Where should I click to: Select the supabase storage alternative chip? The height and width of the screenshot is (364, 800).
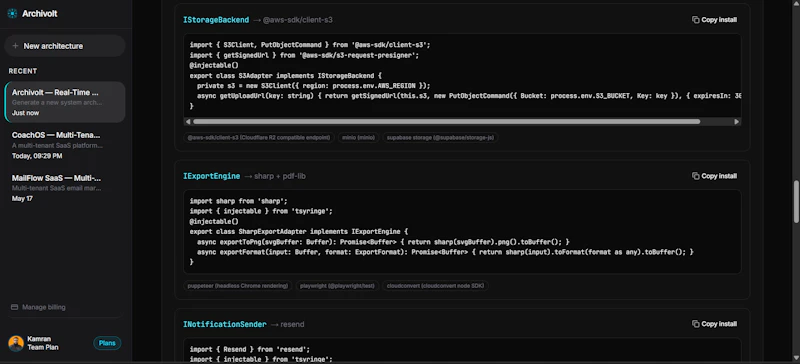(440, 137)
